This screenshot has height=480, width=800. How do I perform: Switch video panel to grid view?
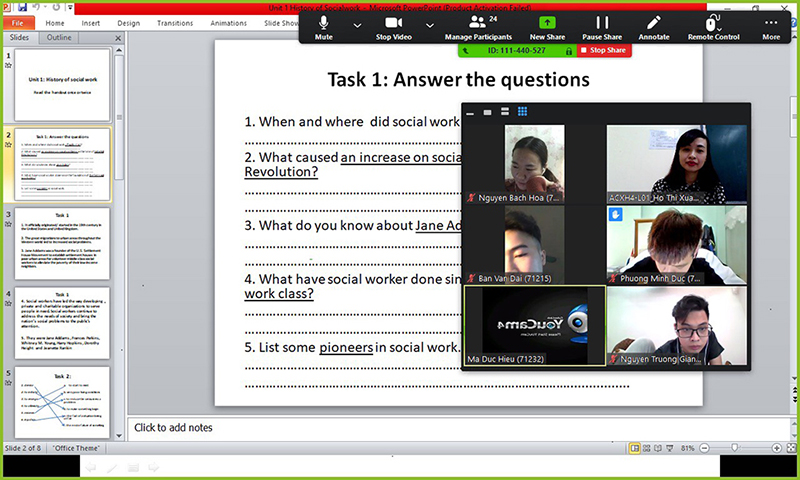[521, 111]
